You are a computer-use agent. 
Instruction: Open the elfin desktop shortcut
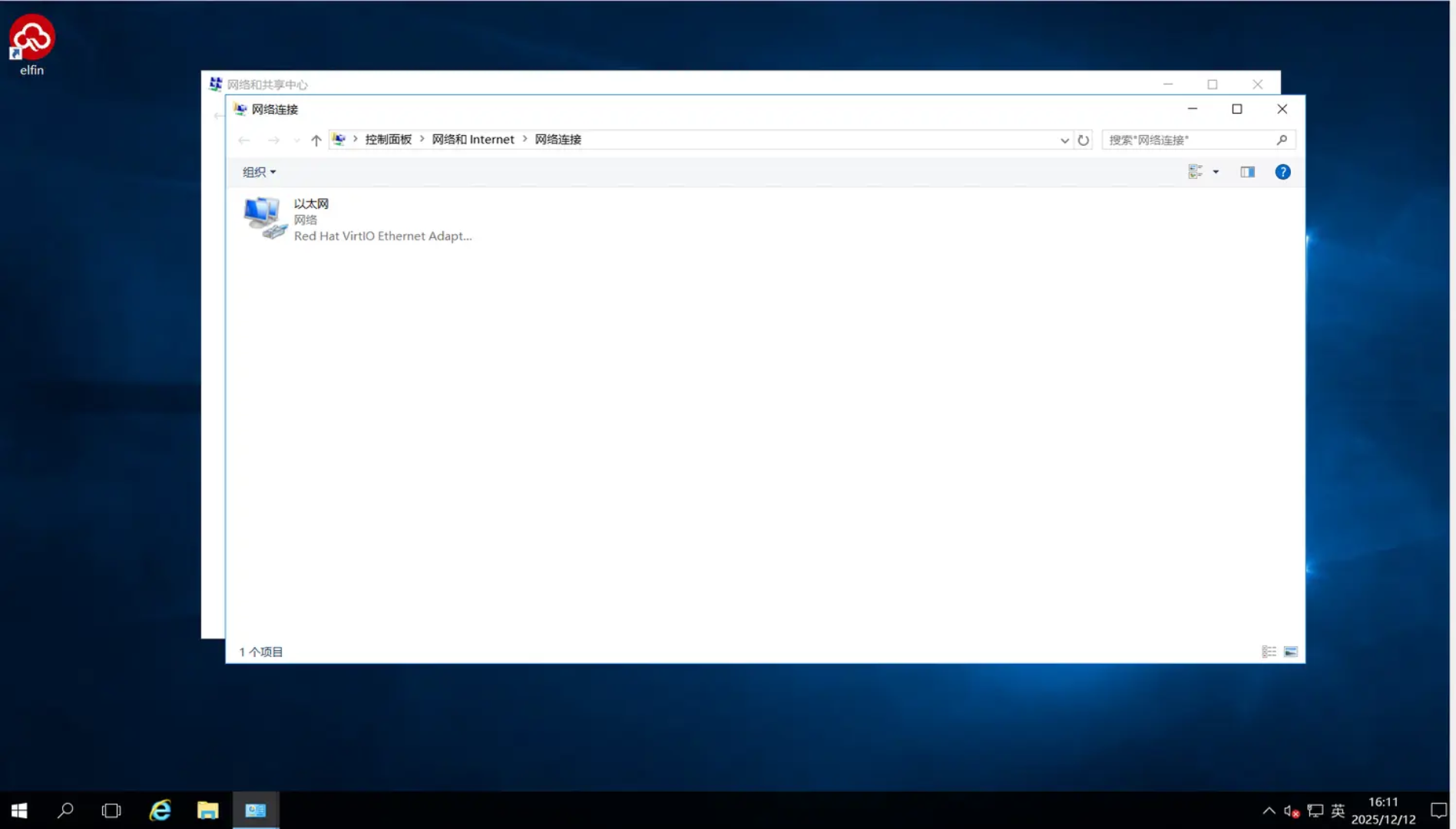(31, 45)
